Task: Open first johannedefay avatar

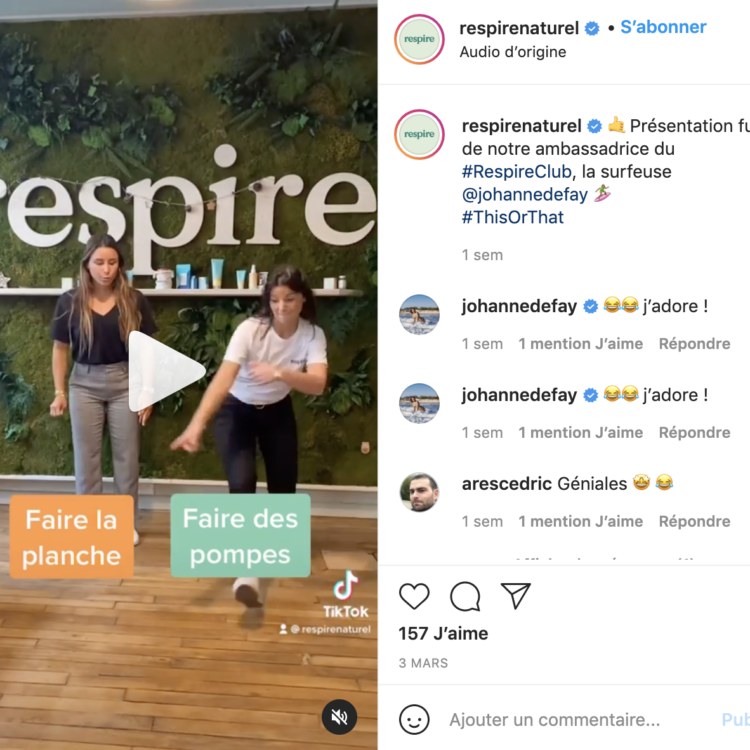Action: click(x=419, y=314)
